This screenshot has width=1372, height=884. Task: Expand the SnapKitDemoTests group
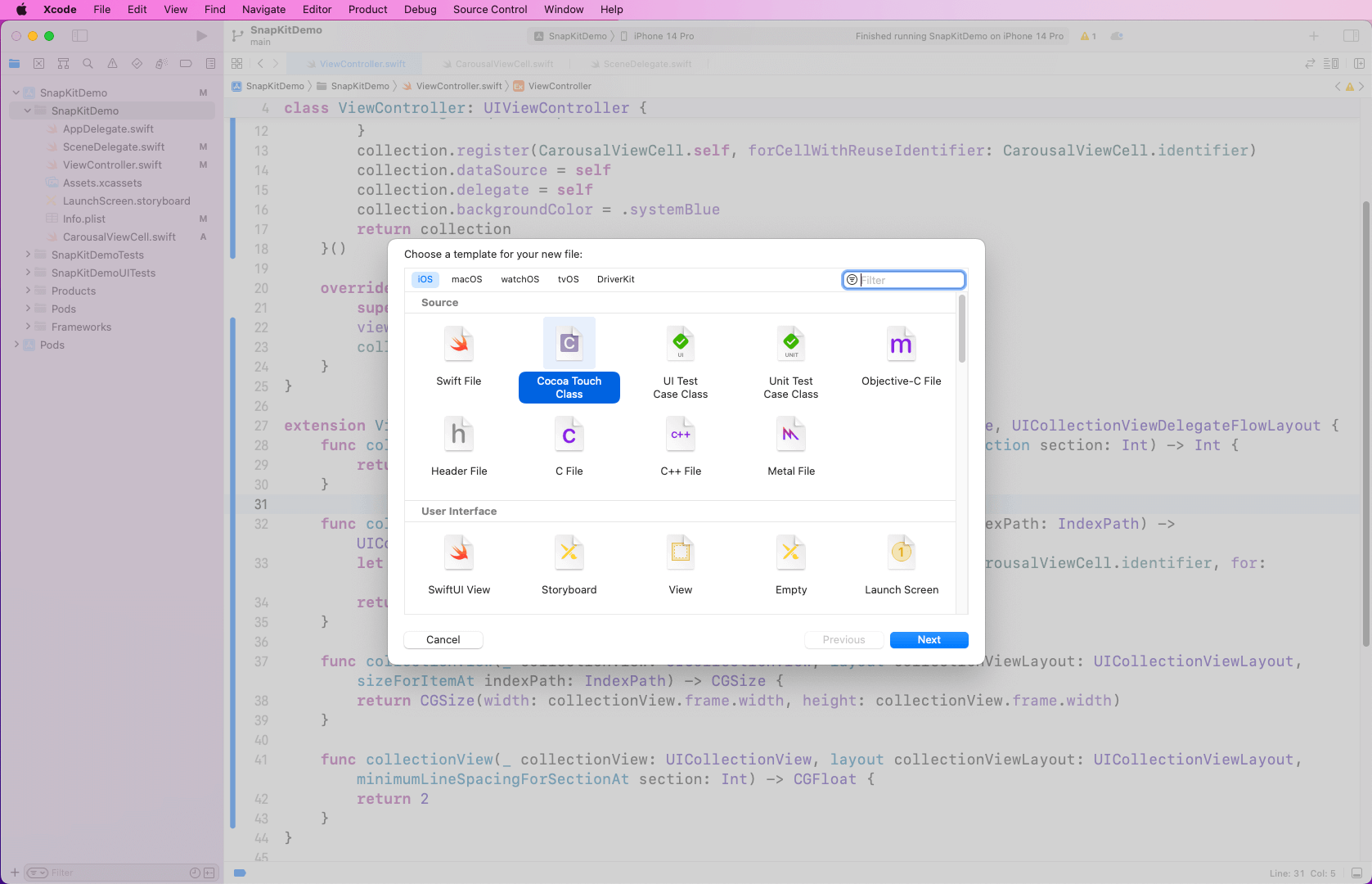click(x=28, y=255)
